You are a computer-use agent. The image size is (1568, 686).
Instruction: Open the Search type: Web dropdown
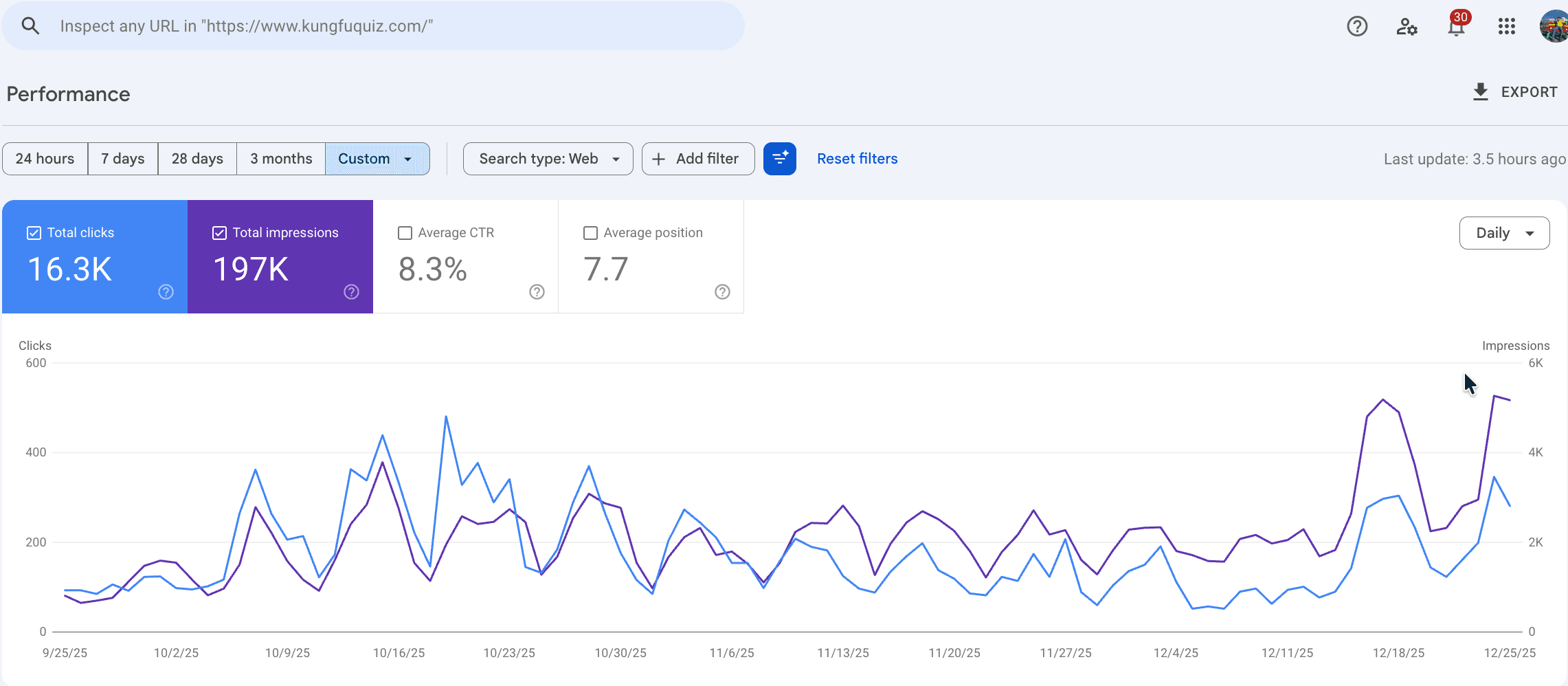548,158
